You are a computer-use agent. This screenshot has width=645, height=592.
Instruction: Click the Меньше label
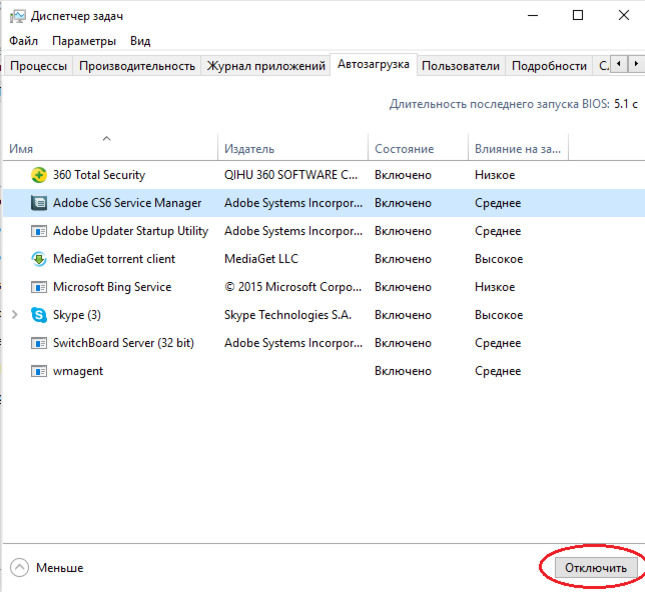(x=60, y=568)
